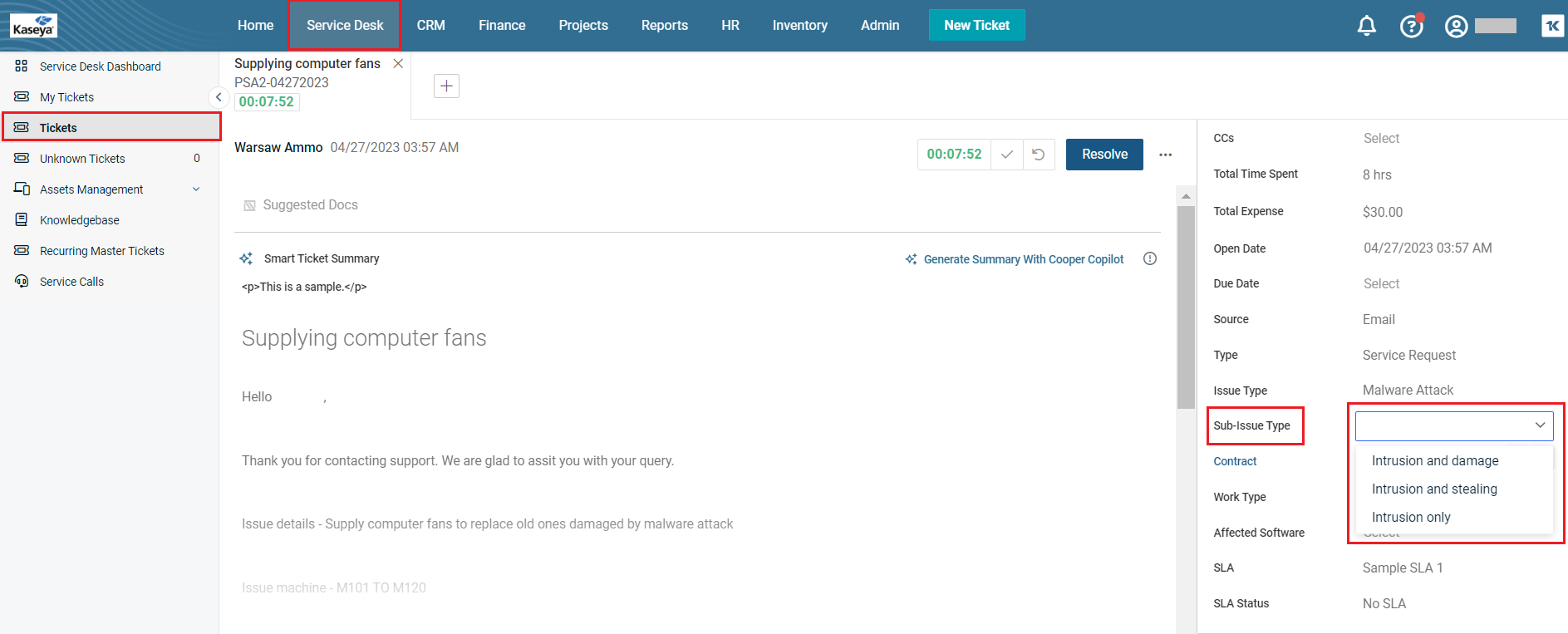1568x634 pixels.
Task: Close the Supplying computer fans tab
Action: (x=398, y=64)
